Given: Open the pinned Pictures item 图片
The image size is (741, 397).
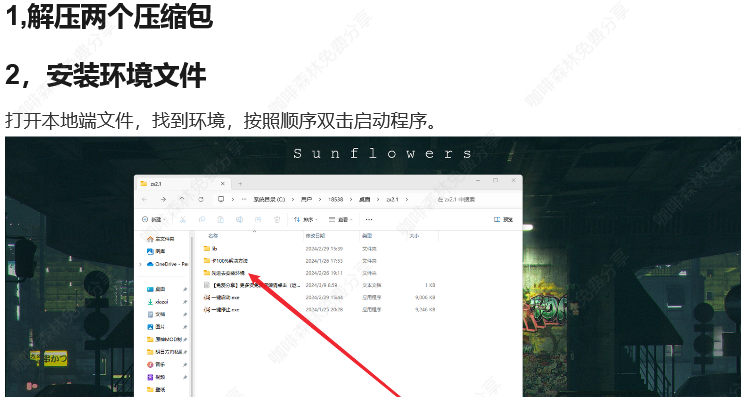Looking at the screenshot, I should pyautogui.click(x=156, y=327).
